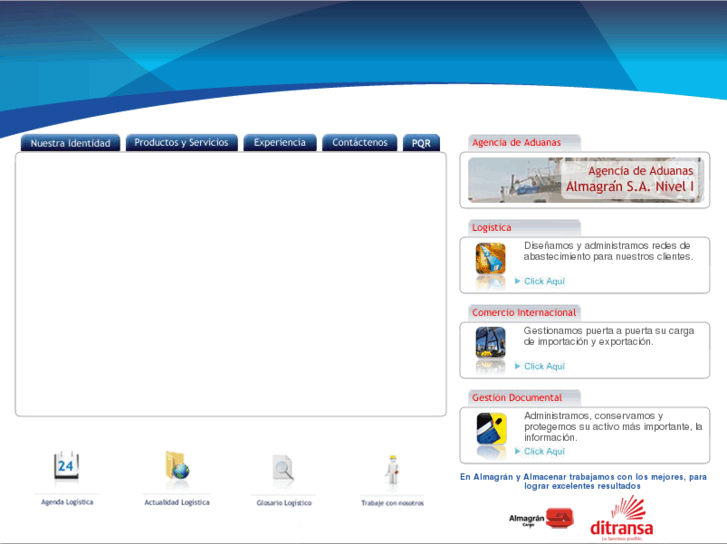Click the Actualidad Logística folder globe icon
Viewport: 727px width, 545px height.
pos(177,465)
